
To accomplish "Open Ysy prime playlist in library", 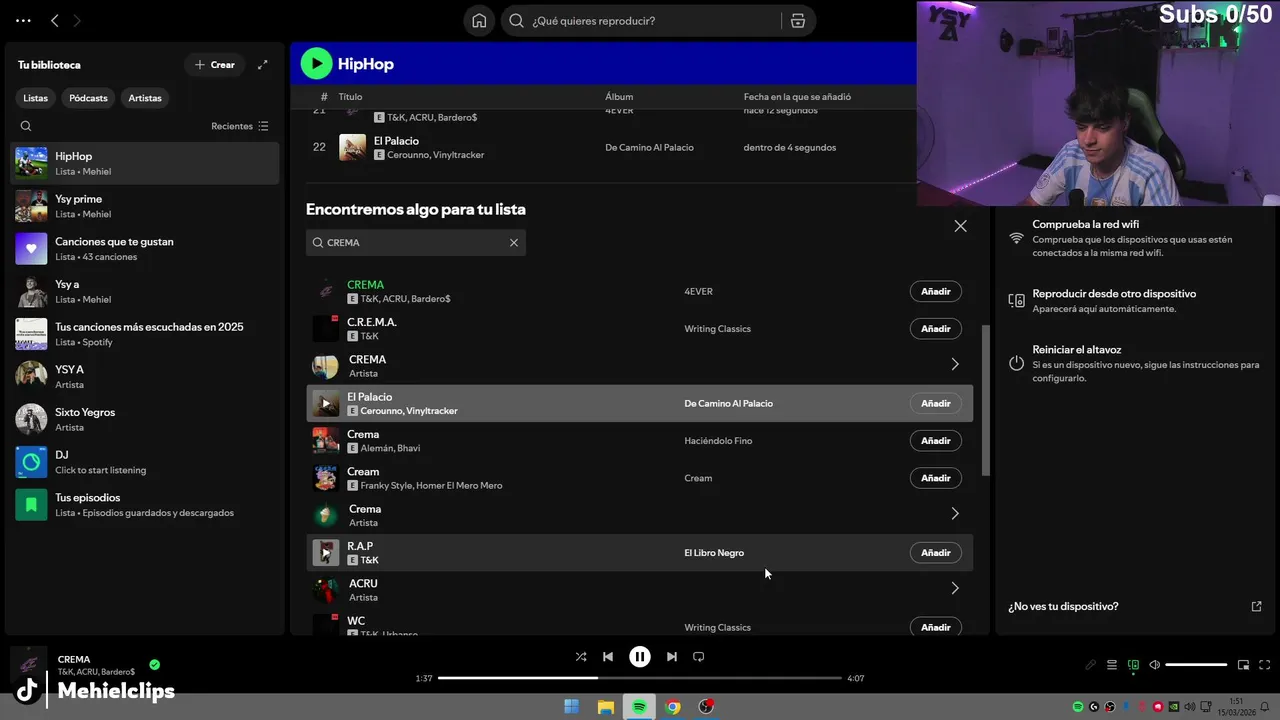I will coord(145,206).
